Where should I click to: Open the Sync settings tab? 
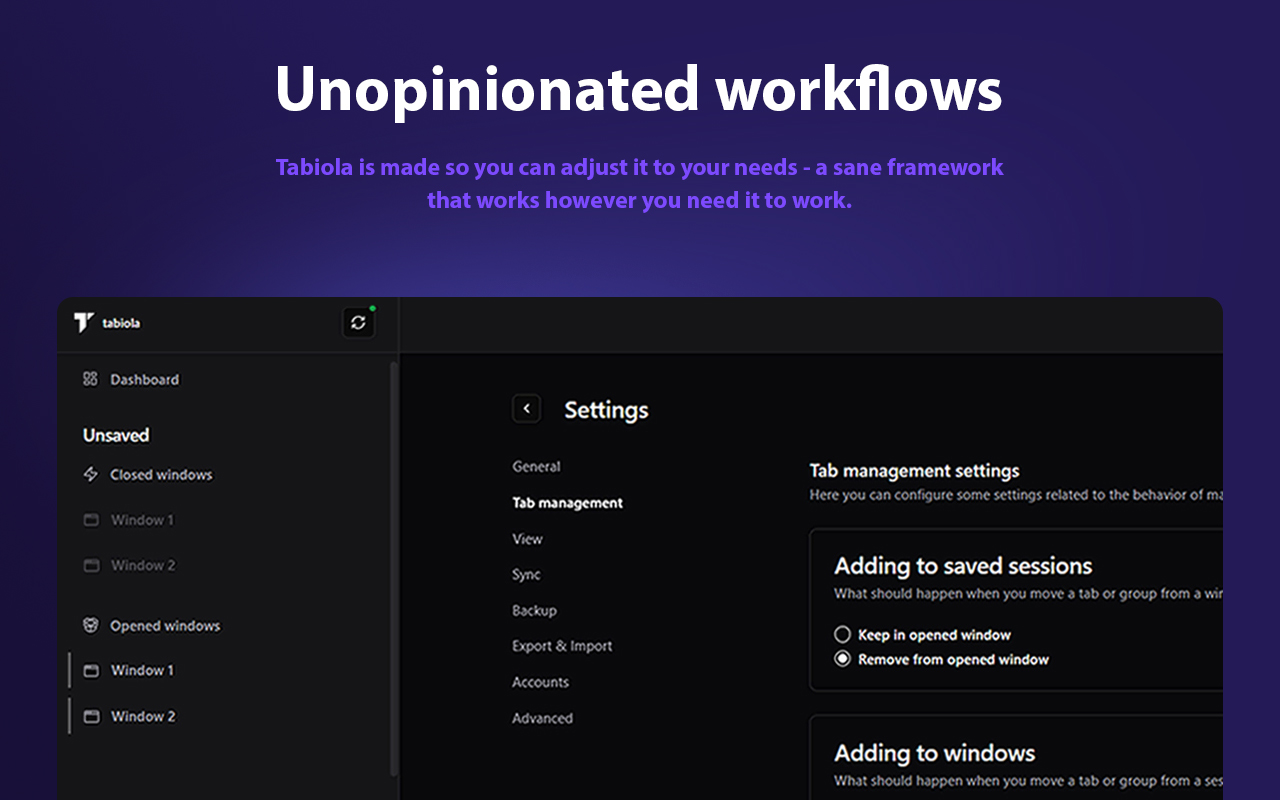click(x=526, y=574)
